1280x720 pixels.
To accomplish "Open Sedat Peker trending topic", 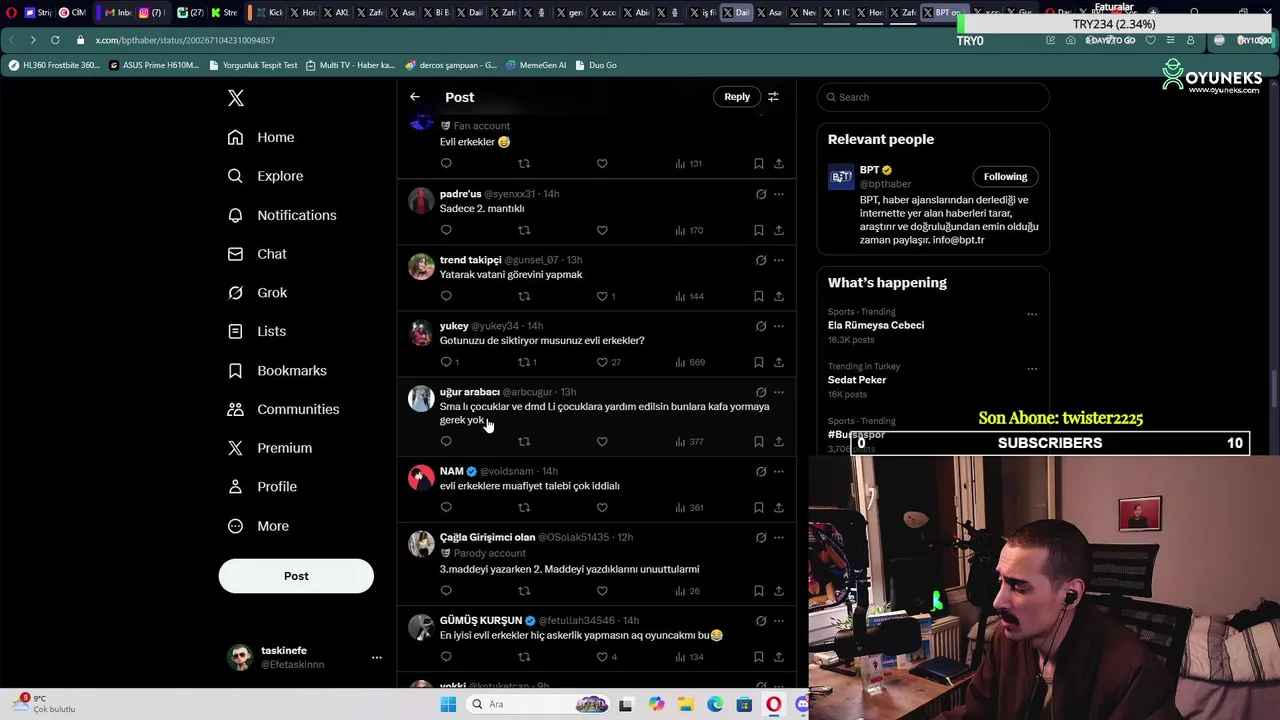I will coord(857,380).
